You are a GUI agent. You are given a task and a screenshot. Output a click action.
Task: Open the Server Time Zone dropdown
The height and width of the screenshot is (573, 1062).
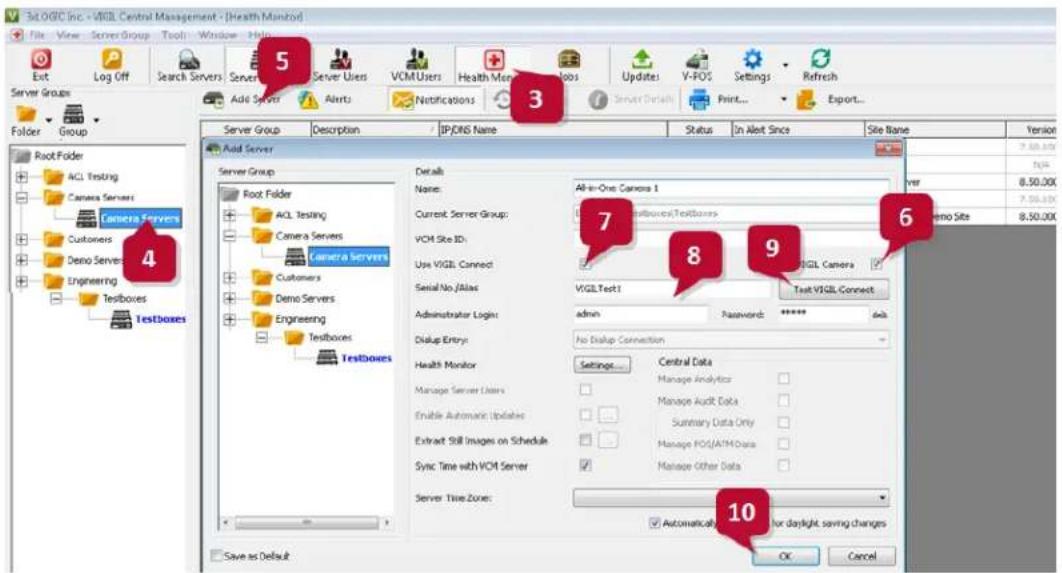(x=731, y=498)
